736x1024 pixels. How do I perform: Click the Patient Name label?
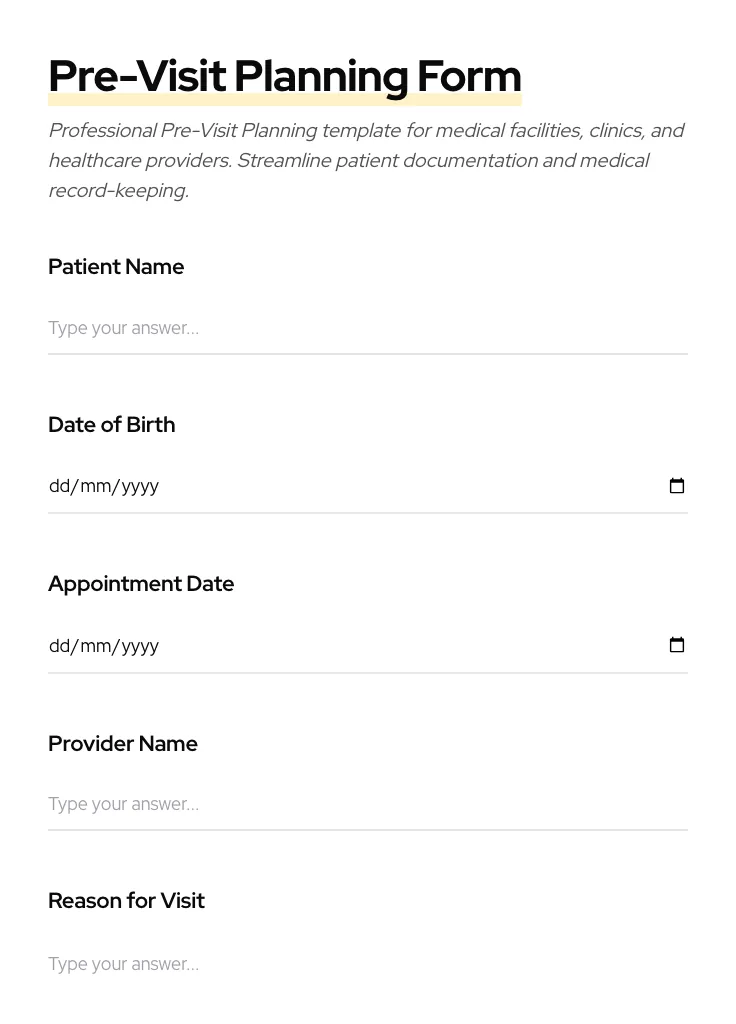point(116,267)
